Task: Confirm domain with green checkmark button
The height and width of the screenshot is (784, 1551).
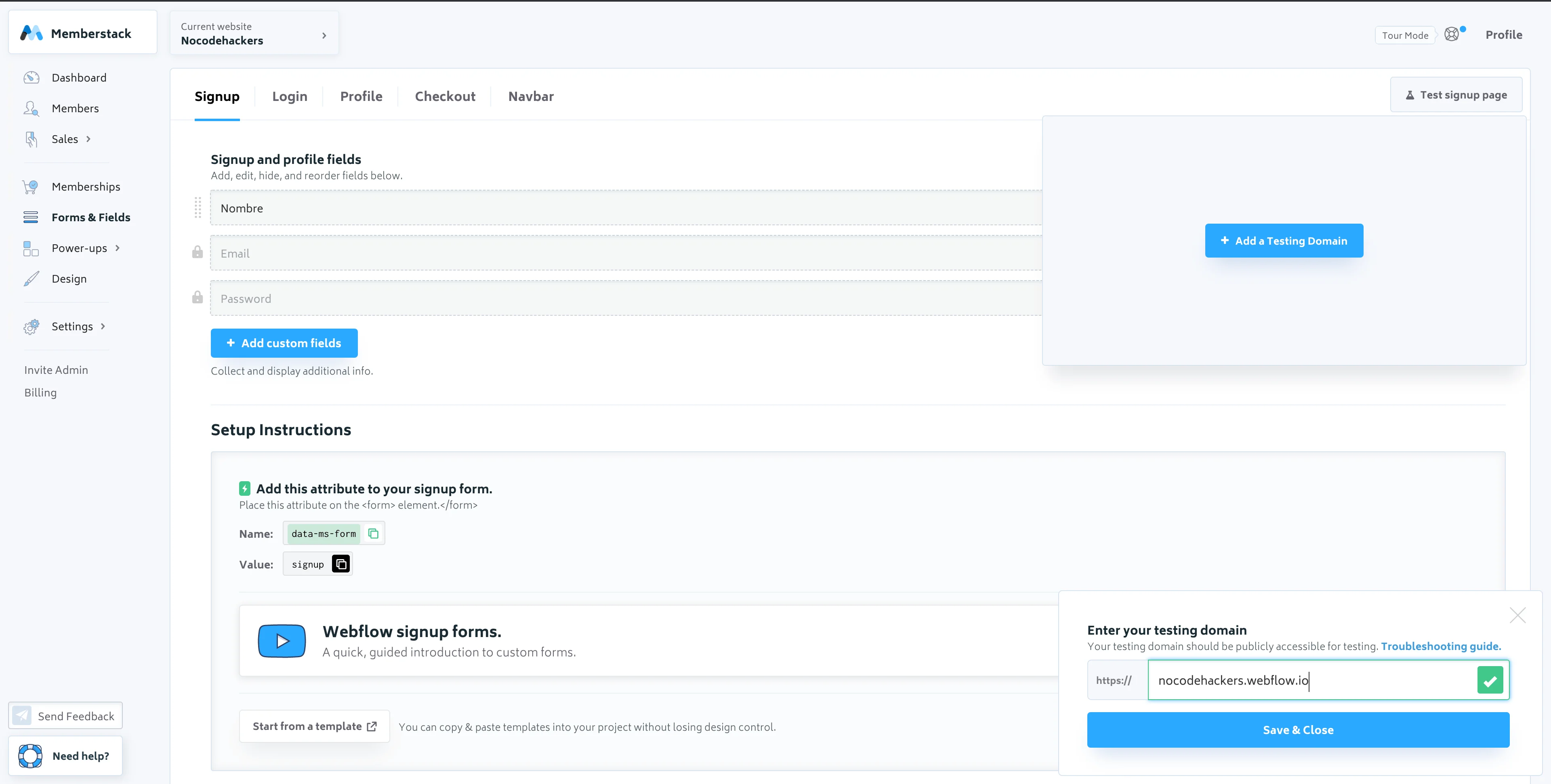Action: [x=1490, y=681]
